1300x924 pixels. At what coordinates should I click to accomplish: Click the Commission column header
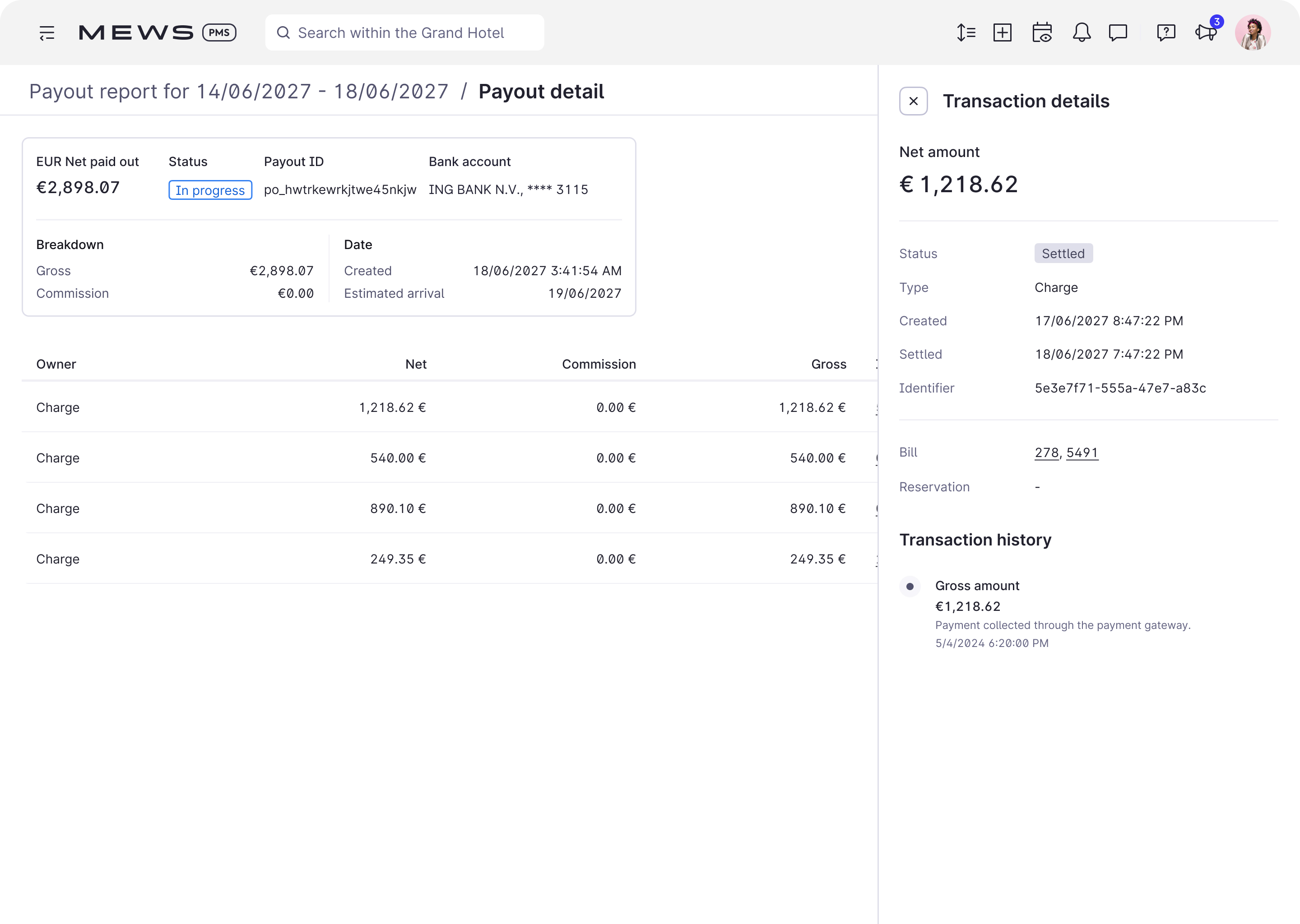tap(599, 364)
